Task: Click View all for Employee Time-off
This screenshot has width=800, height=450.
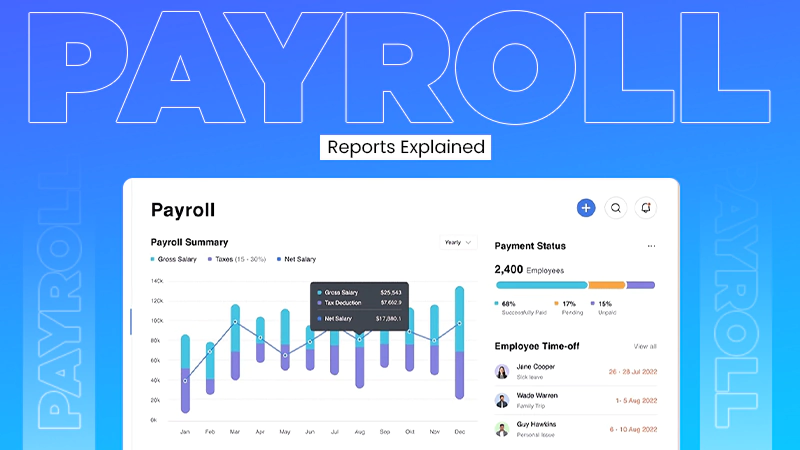Action: 645,346
